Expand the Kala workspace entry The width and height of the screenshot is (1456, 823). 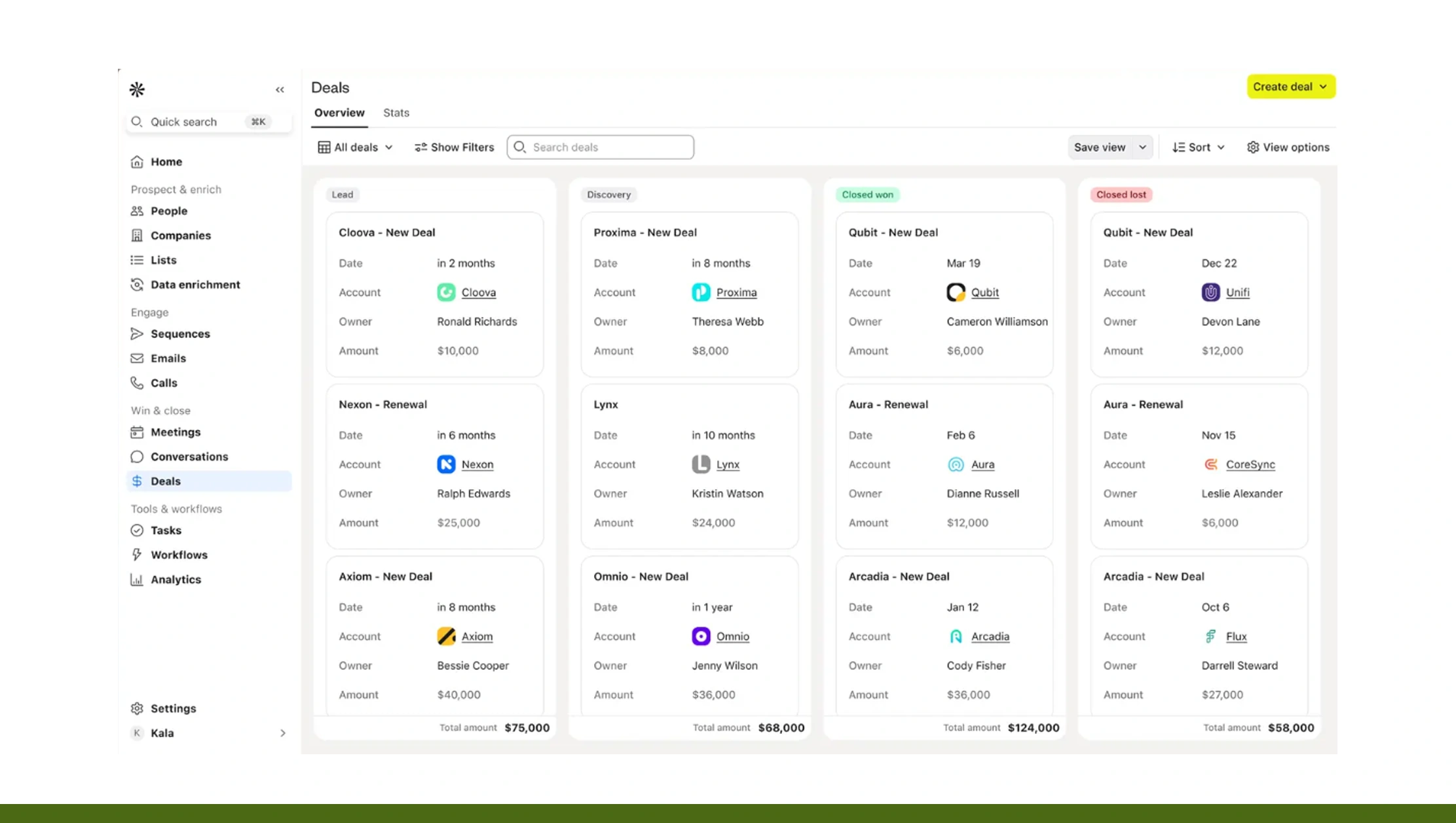click(x=283, y=733)
